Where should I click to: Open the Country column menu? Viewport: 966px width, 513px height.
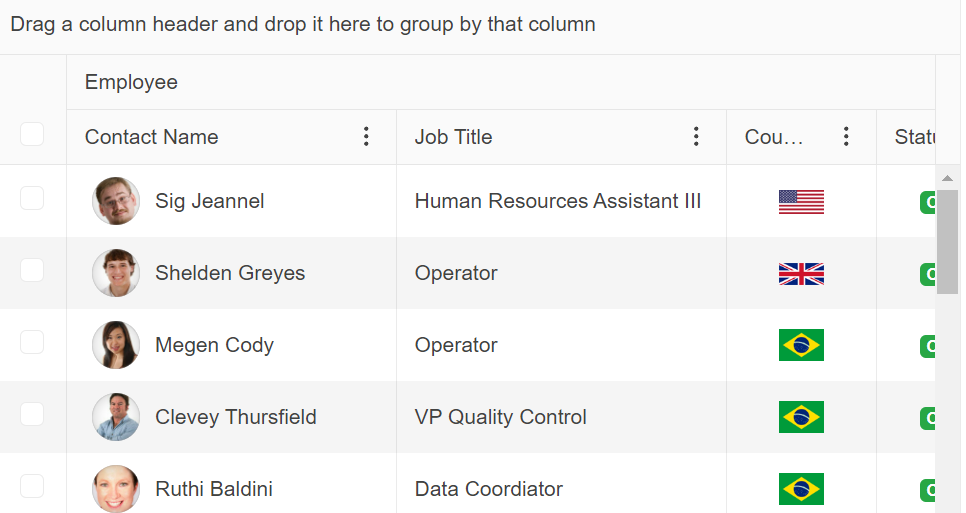click(x=847, y=137)
